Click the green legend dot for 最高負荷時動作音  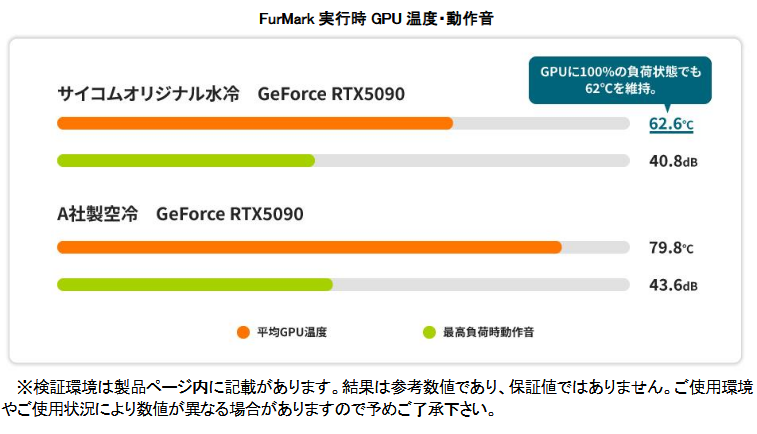pyautogui.click(x=429, y=331)
